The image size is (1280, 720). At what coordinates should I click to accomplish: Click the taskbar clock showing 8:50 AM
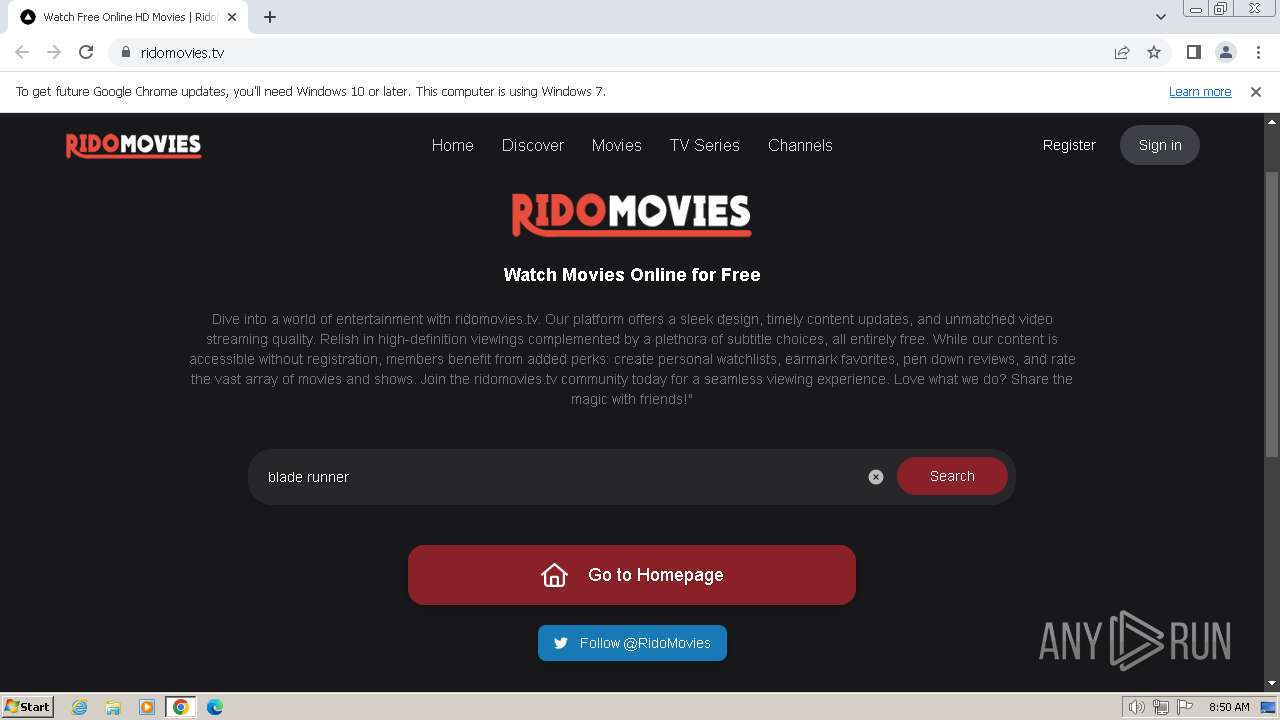[1229, 707]
